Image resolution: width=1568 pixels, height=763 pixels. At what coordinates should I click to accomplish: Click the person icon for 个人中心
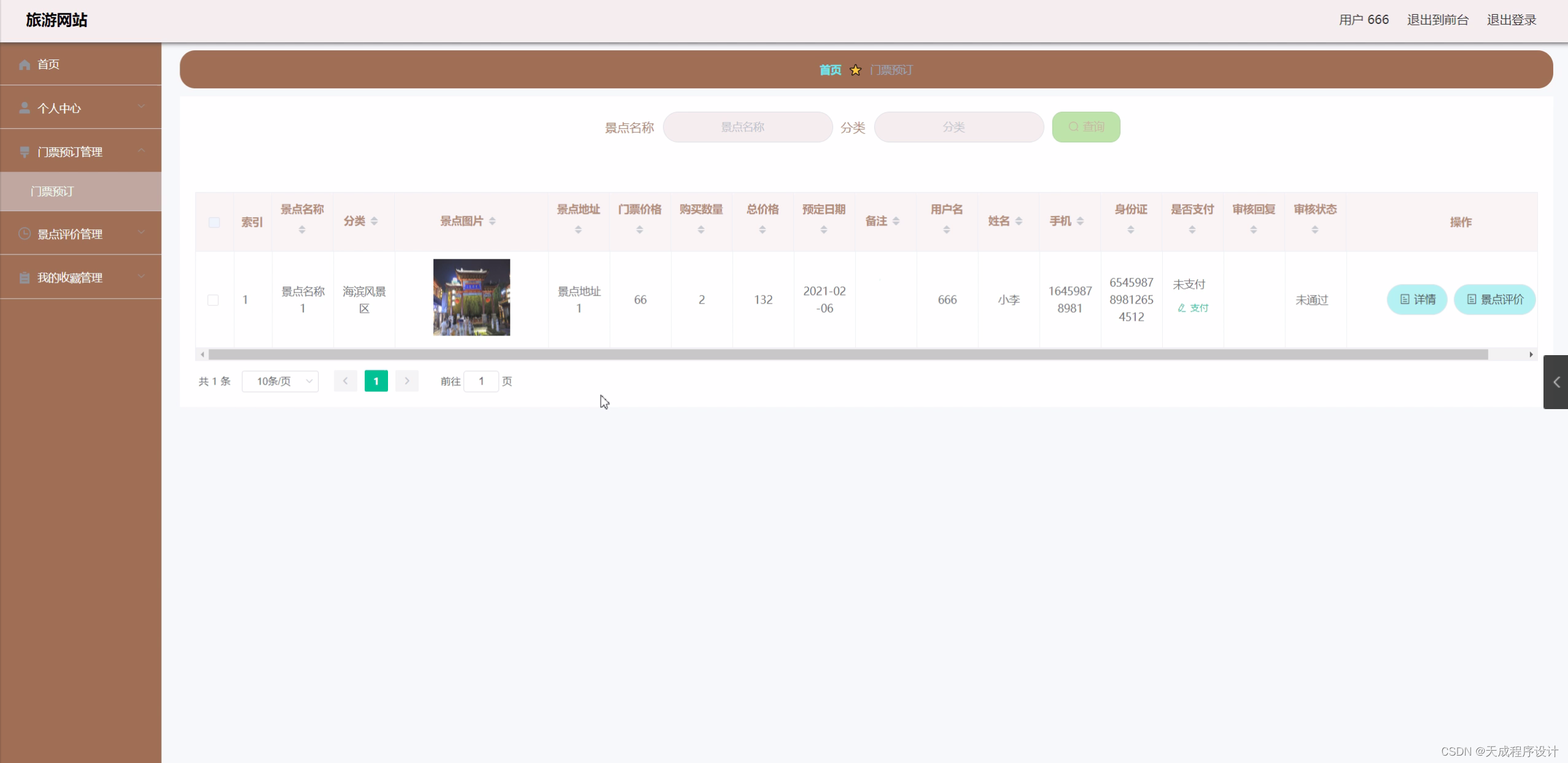click(25, 108)
